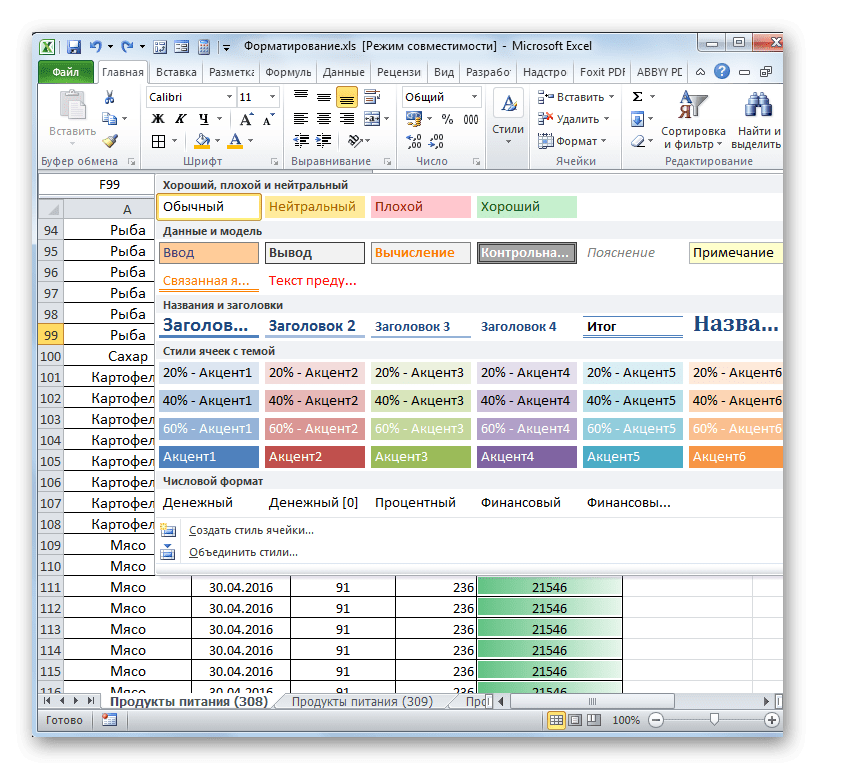Save the workbook using the floppy icon
Viewport: 844px width, 769px height.
pos(74,47)
